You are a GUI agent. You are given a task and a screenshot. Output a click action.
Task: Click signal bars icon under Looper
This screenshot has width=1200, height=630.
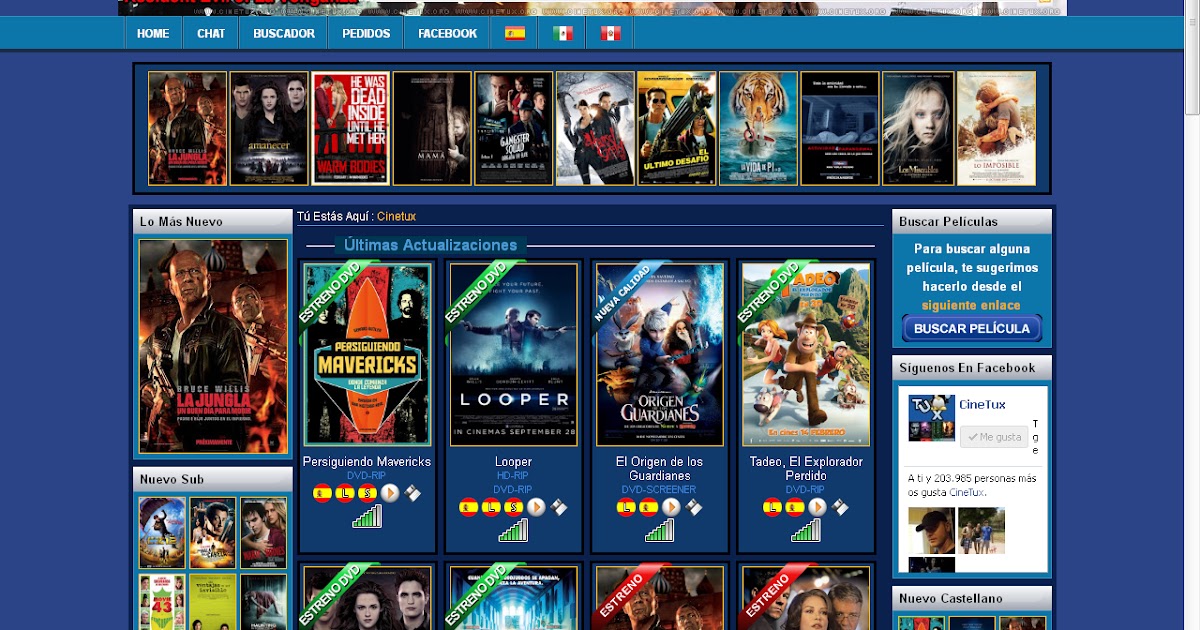(x=513, y=531)
